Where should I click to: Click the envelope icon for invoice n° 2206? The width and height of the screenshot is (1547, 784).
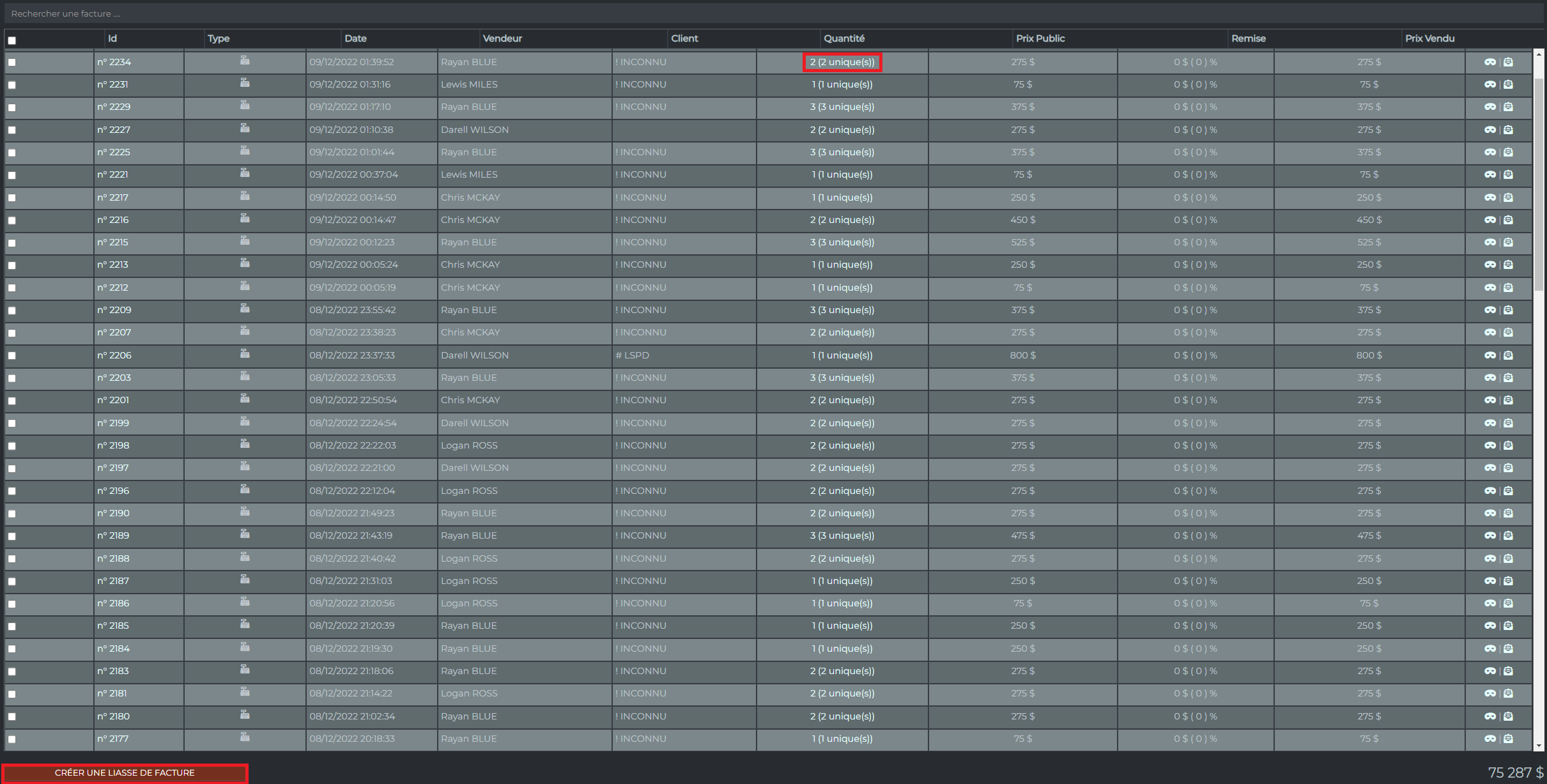(1508, 355)
